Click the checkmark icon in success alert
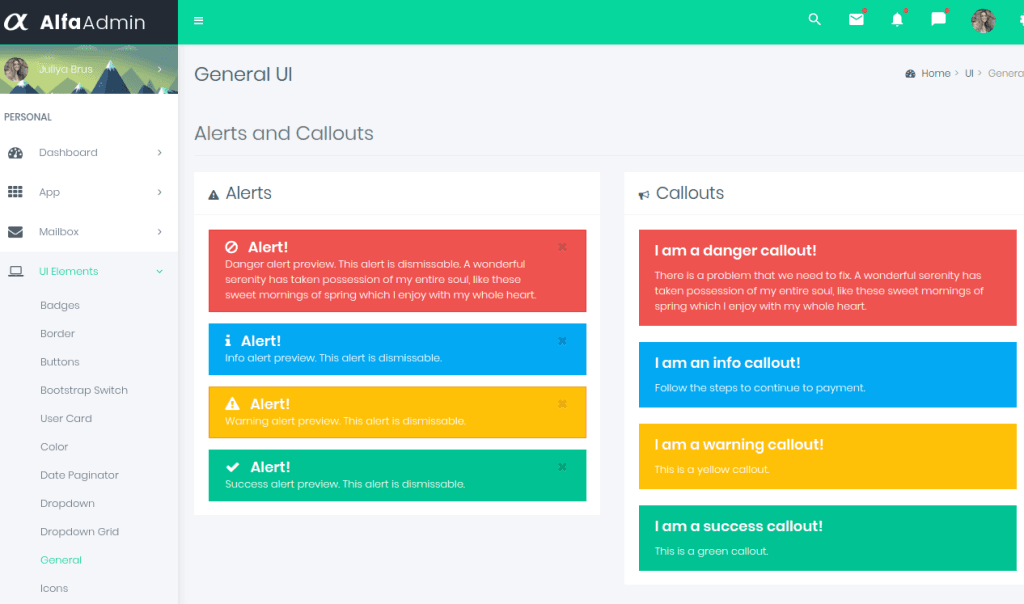This screenshot has height=604, width=1024. [x=232, y=467]
